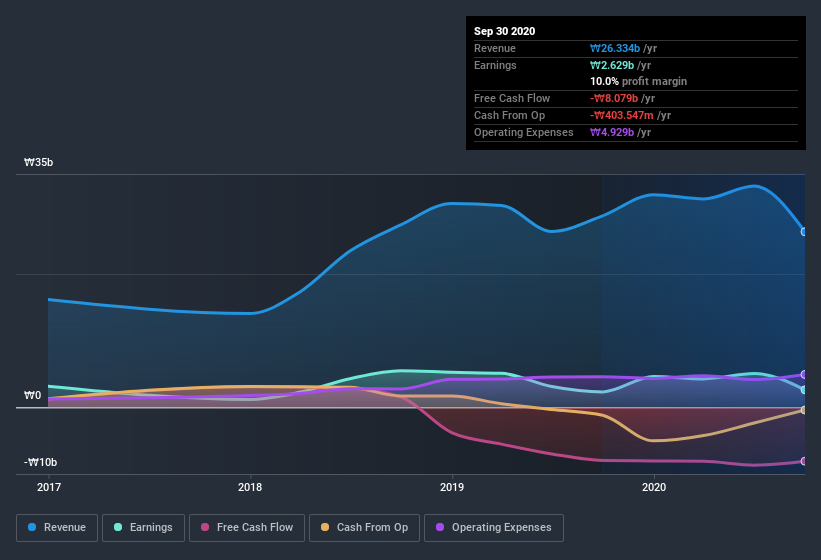The image size is (821, 560).
Task: Click the 2018 x-axis label
Action: coord(250,487)
